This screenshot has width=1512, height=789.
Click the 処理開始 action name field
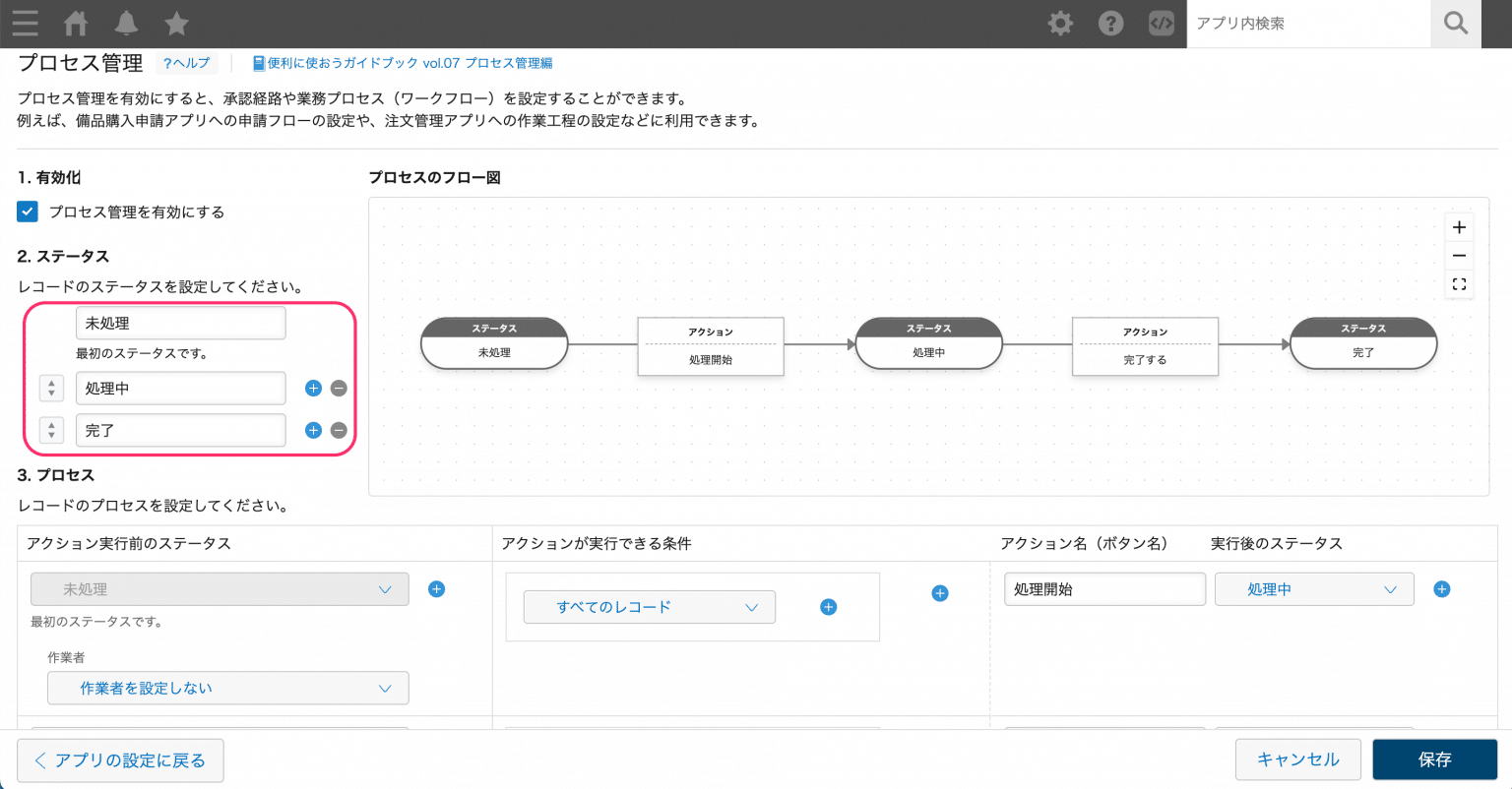click(x=1104, y=589)
